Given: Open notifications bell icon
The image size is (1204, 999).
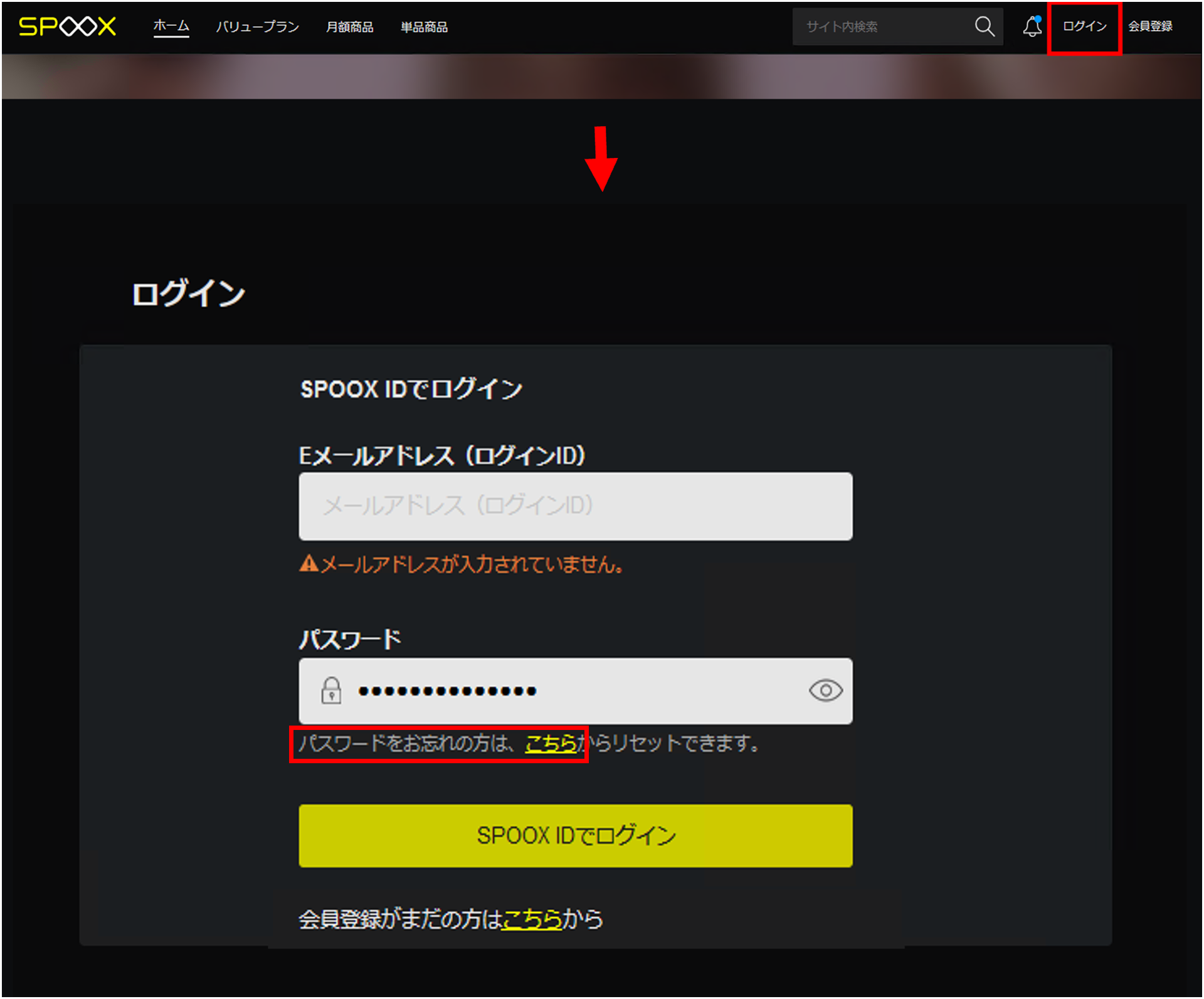Looking at the screenshot, I should pos(1032,26).
